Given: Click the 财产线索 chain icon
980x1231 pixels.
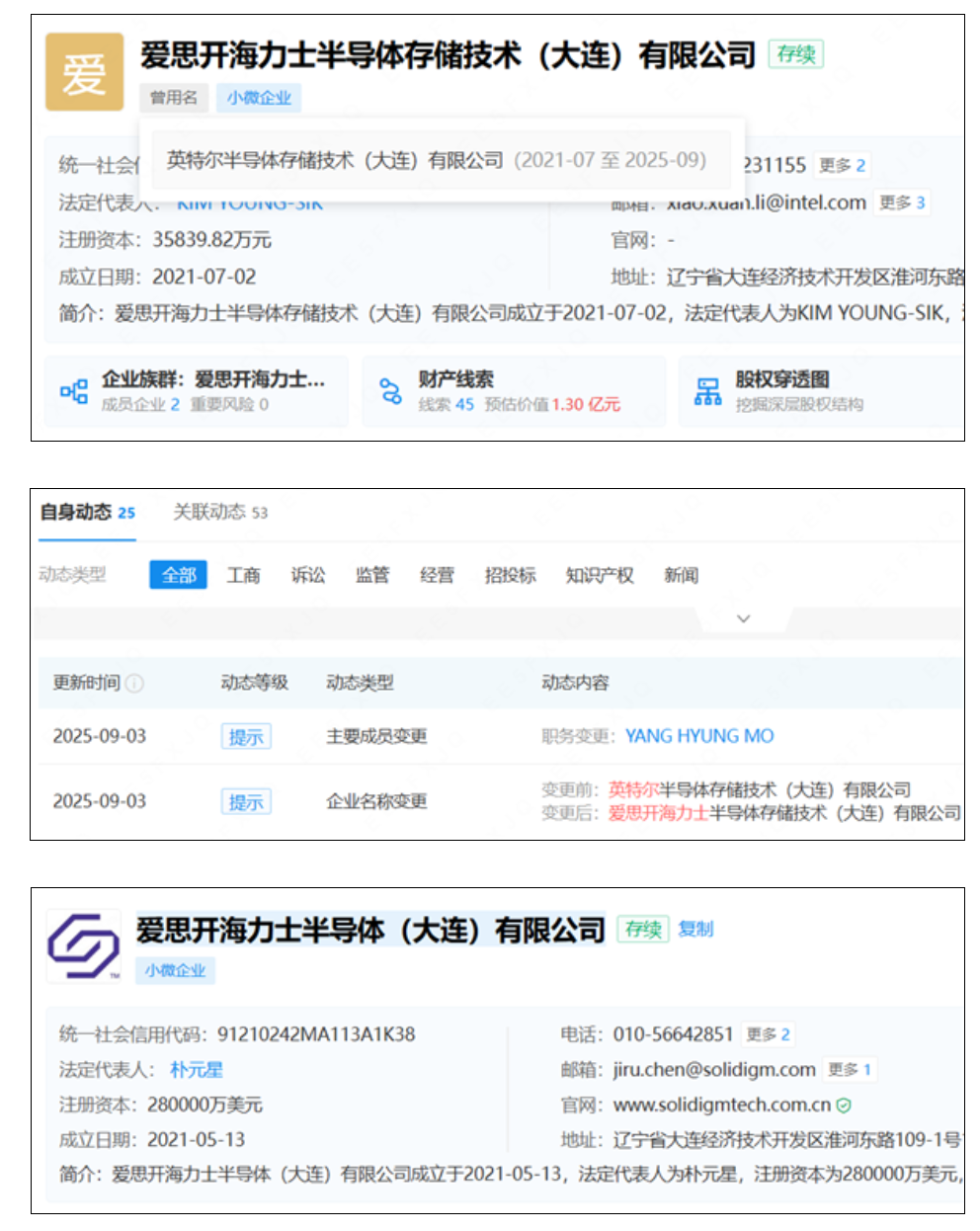Looking at the screenshot, I should click(391, 391).
